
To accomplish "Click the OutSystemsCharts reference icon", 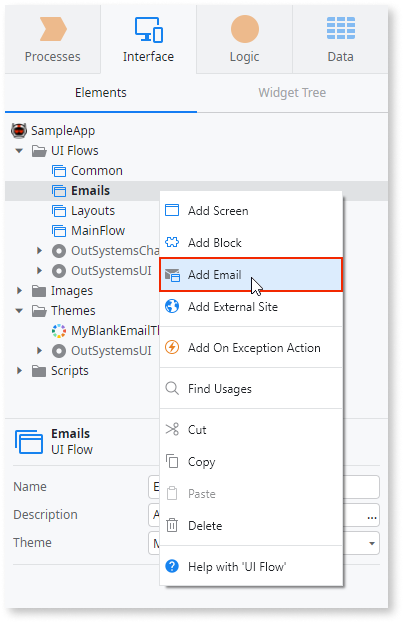I will click(x=59, y=251).
